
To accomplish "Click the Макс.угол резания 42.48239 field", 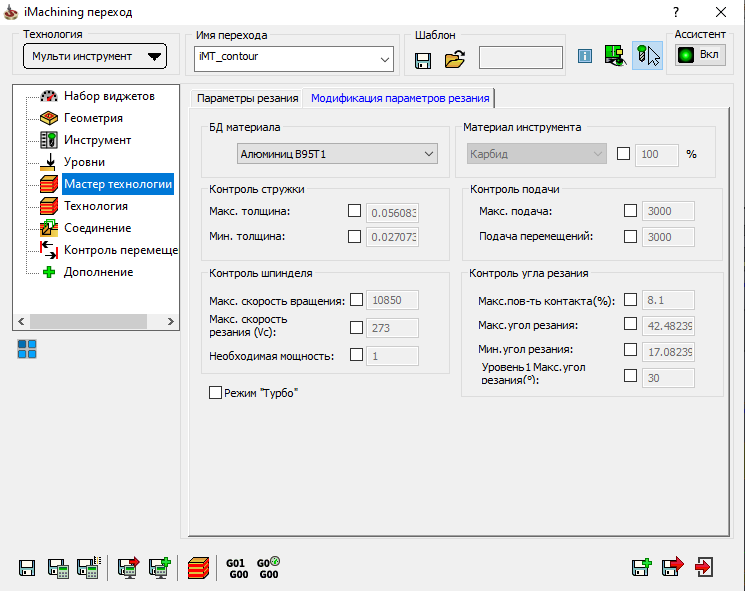I will click(x=668, y=326).
